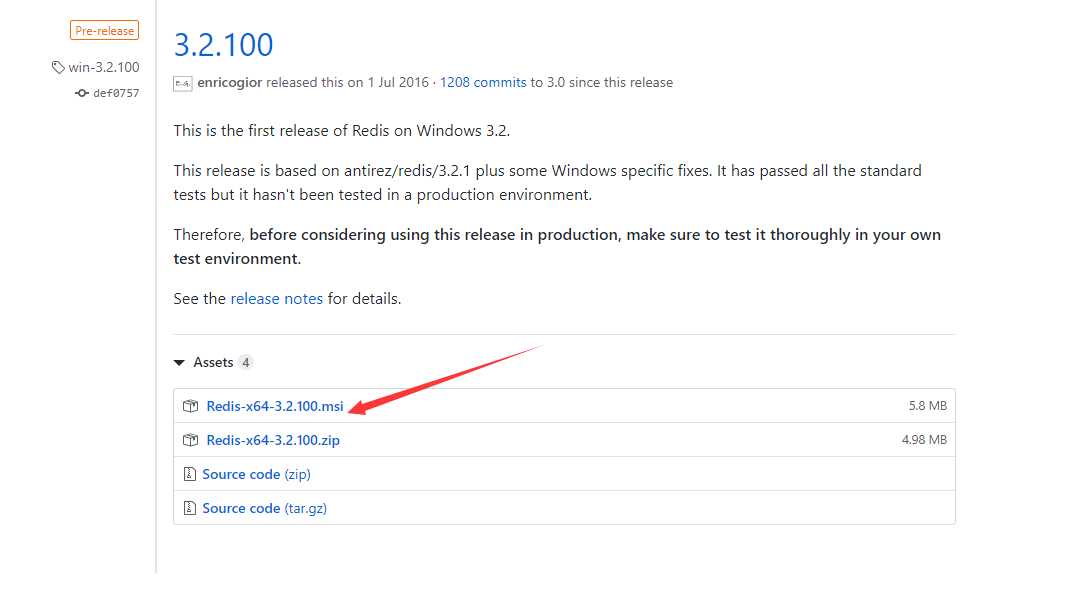
Task: Download Source code (tar.gz)
Action: (265, 509)
